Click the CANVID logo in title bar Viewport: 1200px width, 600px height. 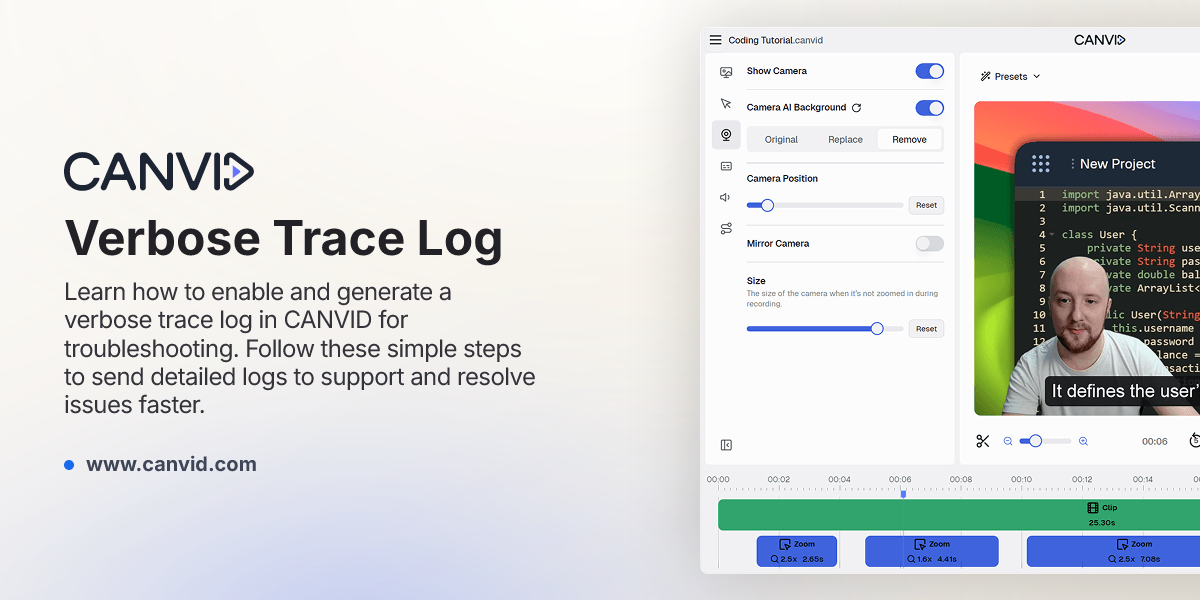1100,40
